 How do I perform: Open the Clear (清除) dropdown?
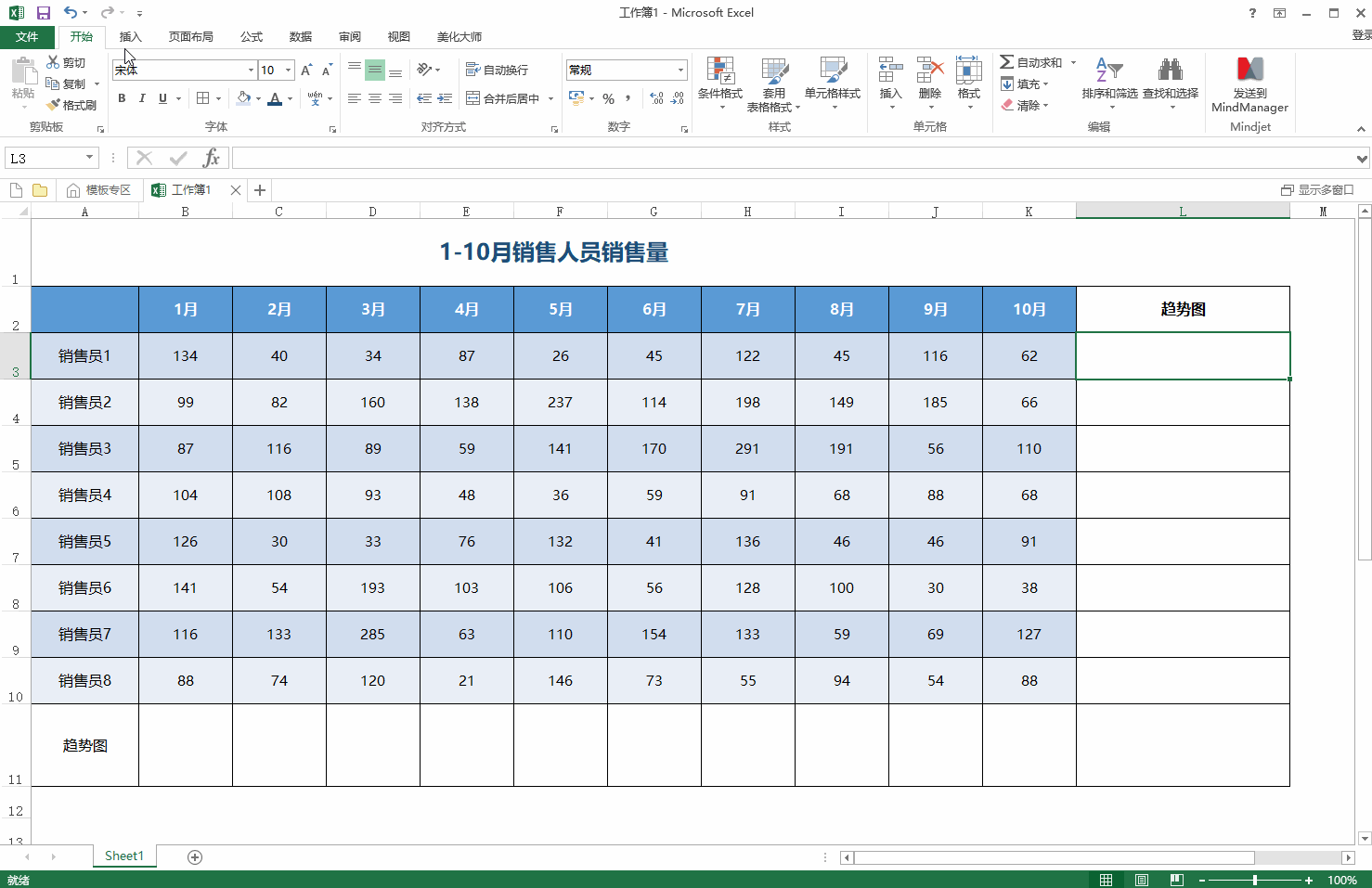click(x=1025, y=105)
